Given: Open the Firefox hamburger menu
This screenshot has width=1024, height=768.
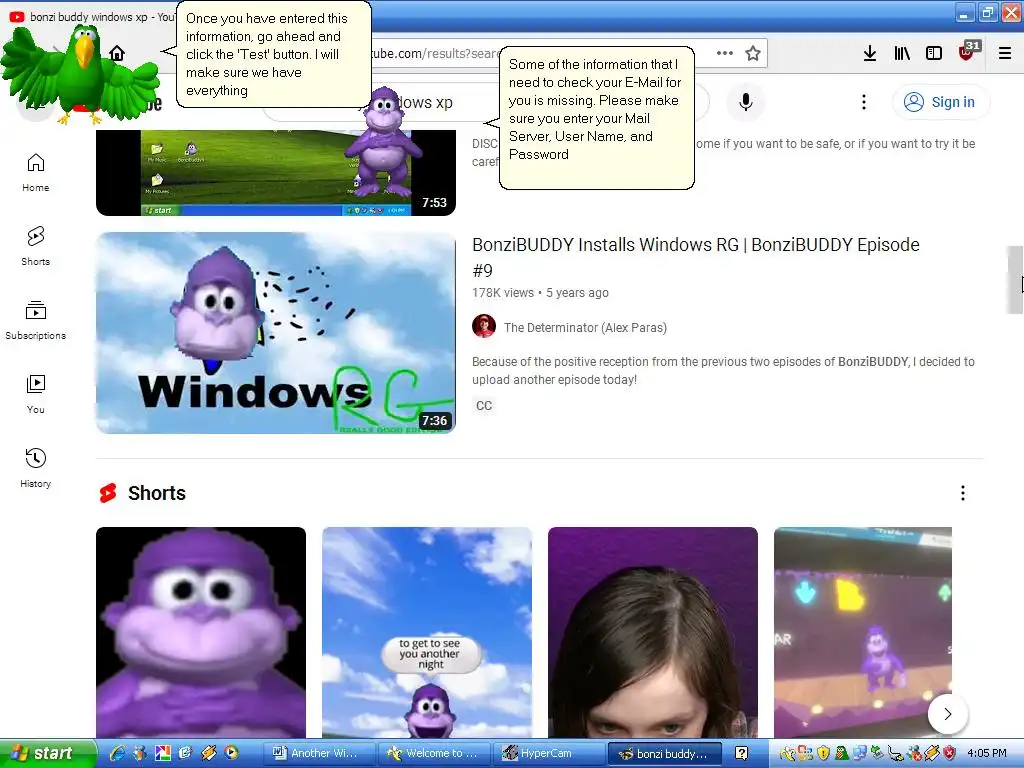Looking at the screenshot, I should [1004, 53].
